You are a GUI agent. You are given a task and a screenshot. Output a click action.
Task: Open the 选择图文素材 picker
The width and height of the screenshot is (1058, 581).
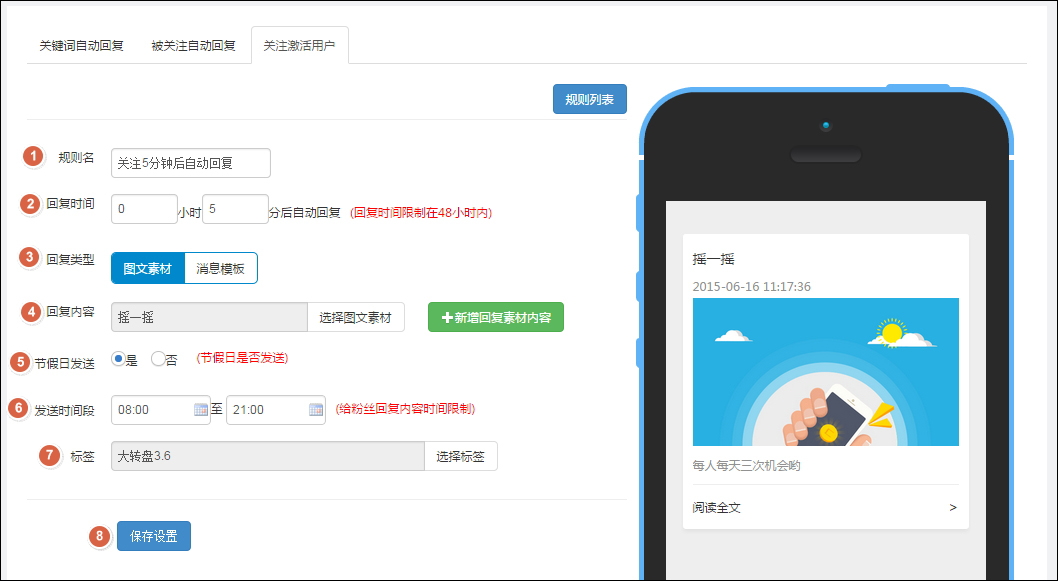[x=355, y=317]
